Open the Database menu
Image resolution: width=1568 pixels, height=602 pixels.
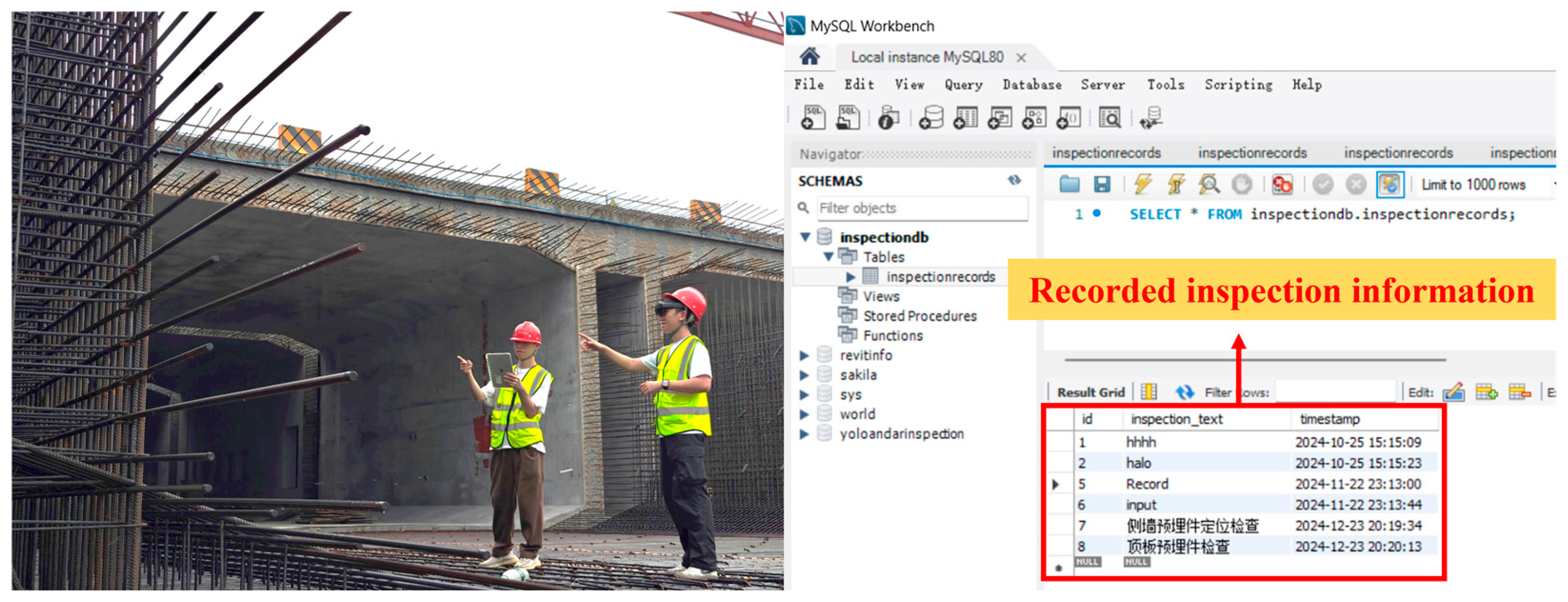coord(1032,84)
